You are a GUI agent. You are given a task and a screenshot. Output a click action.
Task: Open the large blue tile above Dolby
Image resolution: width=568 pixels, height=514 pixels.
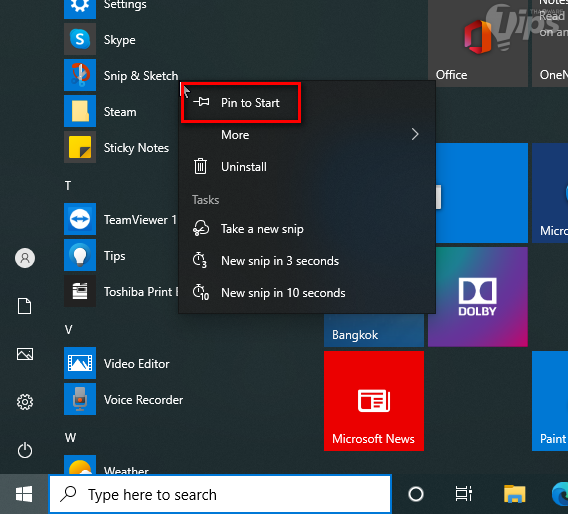(x=482, y=193)
